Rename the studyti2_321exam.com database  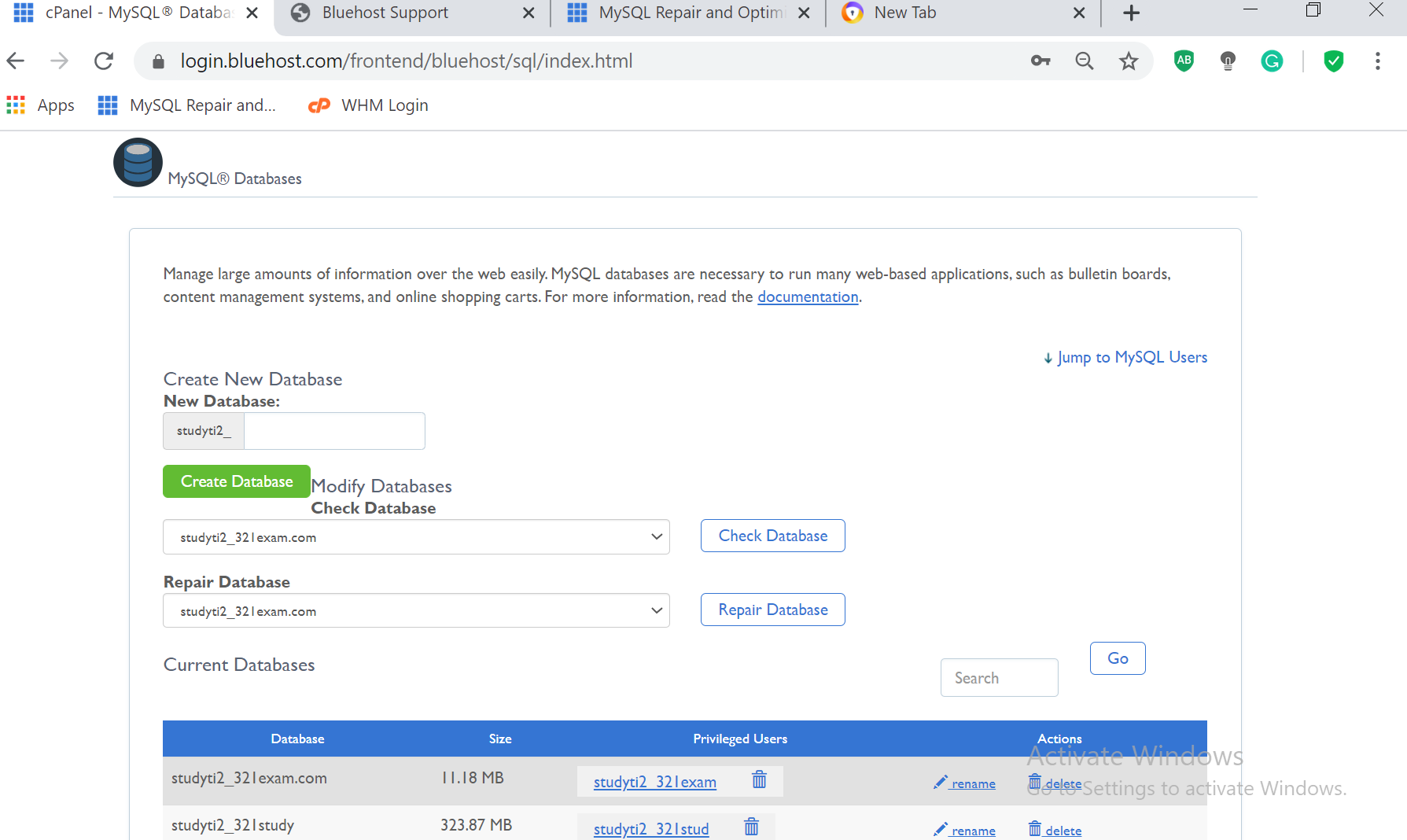point(964,783)
